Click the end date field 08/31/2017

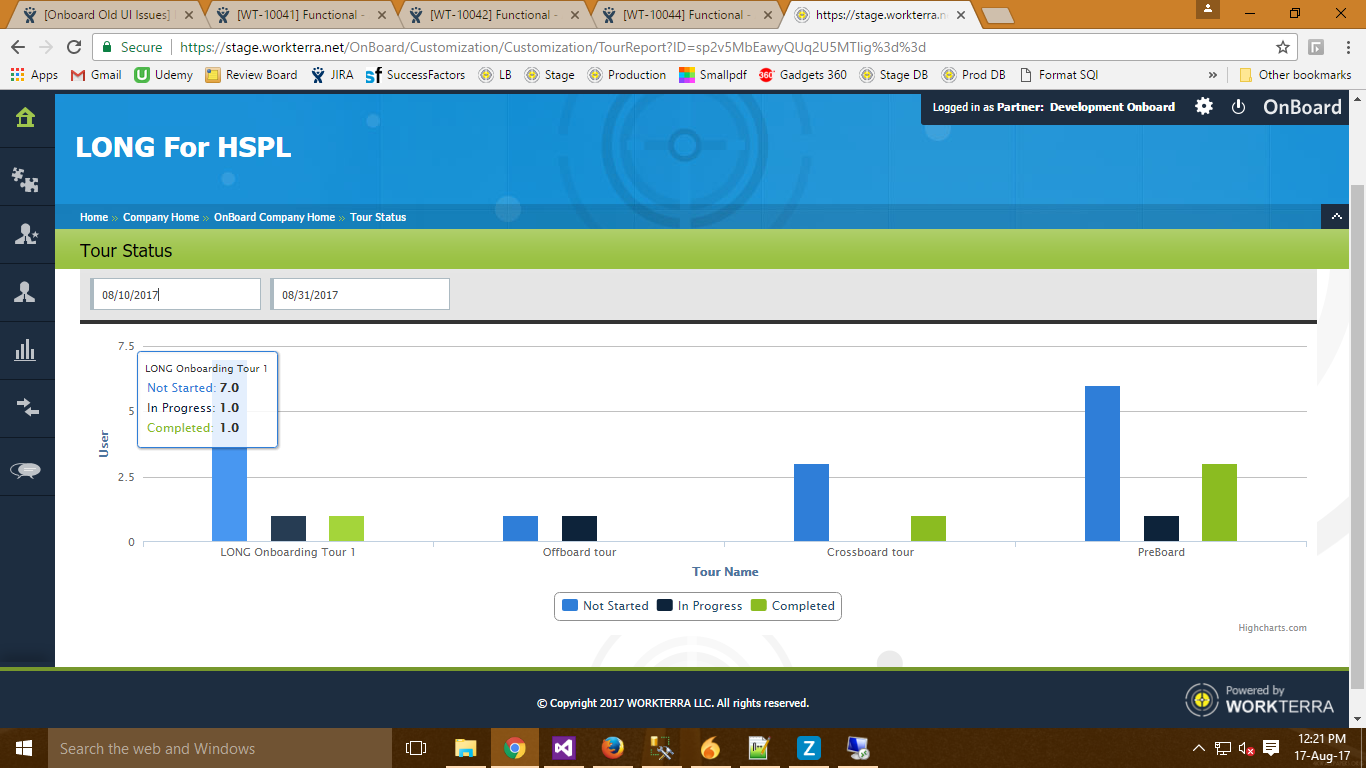click(360, 295)
